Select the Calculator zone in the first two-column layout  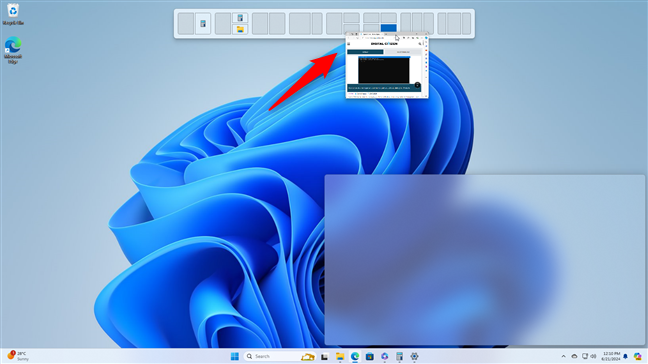(x=203, y=24)
